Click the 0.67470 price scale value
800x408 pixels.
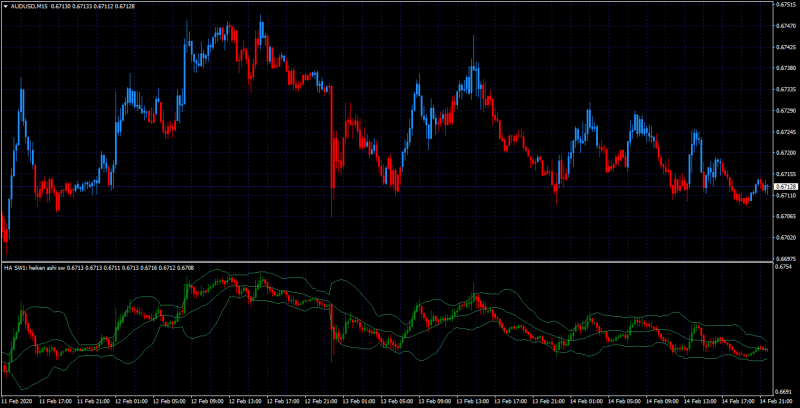786,25
